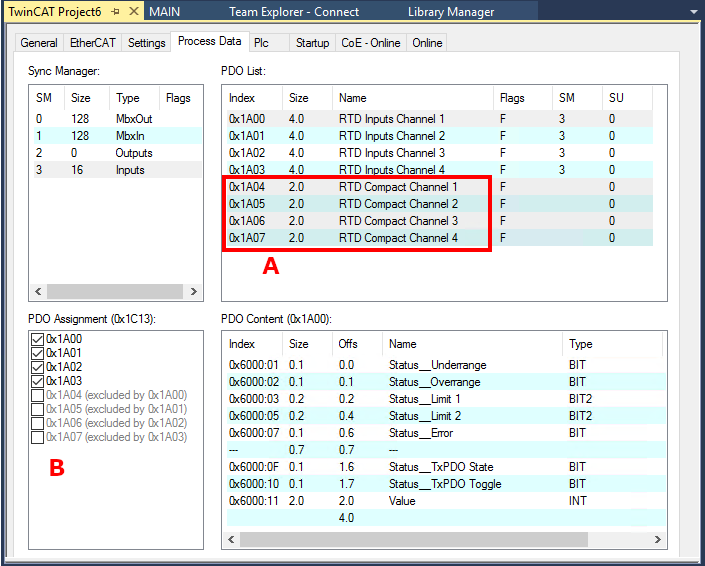Click the PDO Content left scroll arrow

(232, 539)
